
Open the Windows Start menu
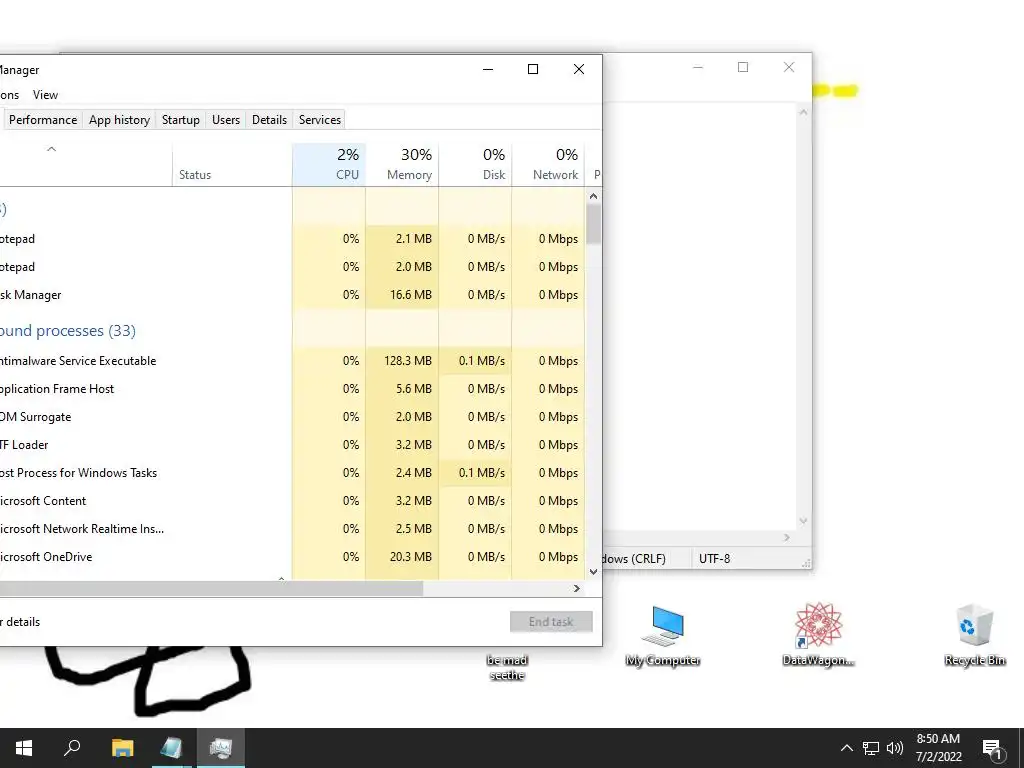pos(24,748)
